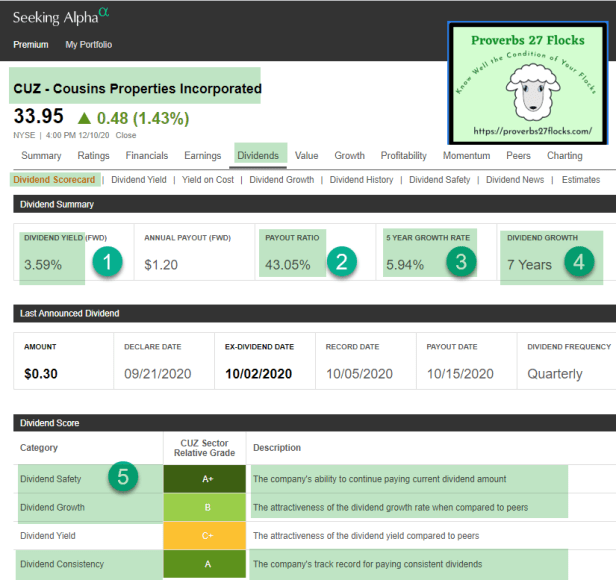Click the green up-arrow price change indicator
The image size is (616, 580).
83,118
